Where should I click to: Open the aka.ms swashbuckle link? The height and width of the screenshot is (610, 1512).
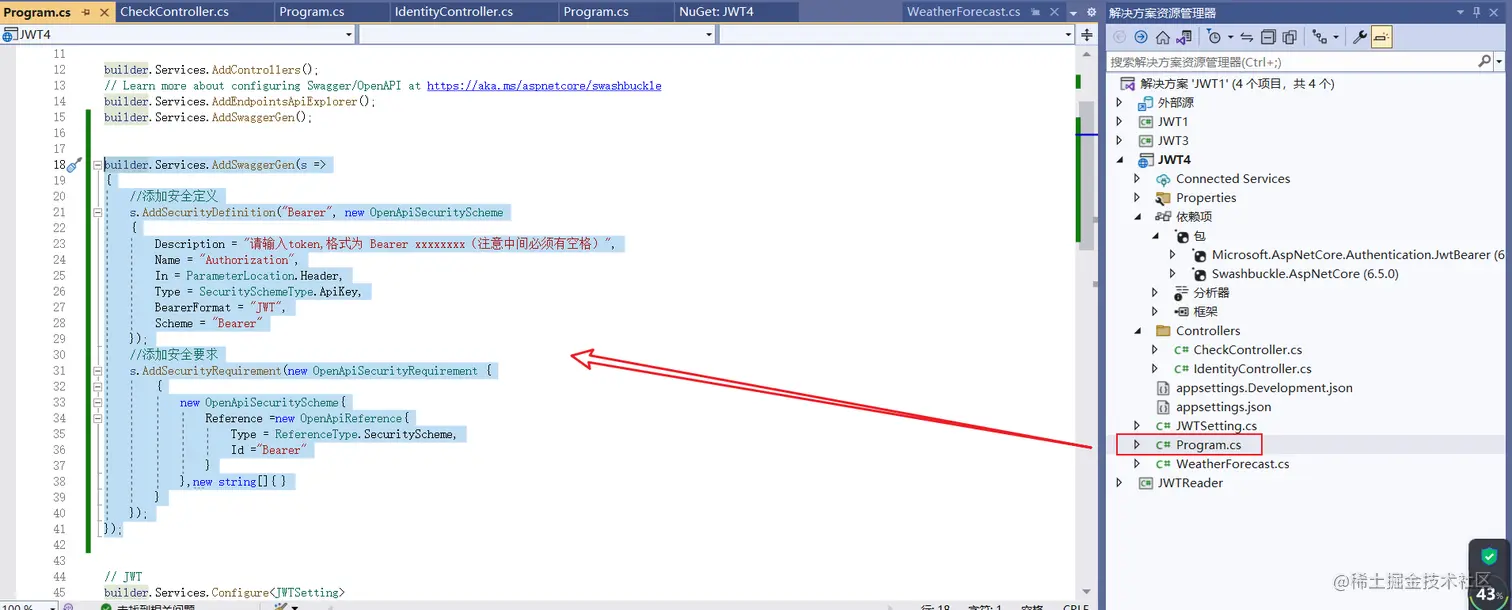pos(544,86)
